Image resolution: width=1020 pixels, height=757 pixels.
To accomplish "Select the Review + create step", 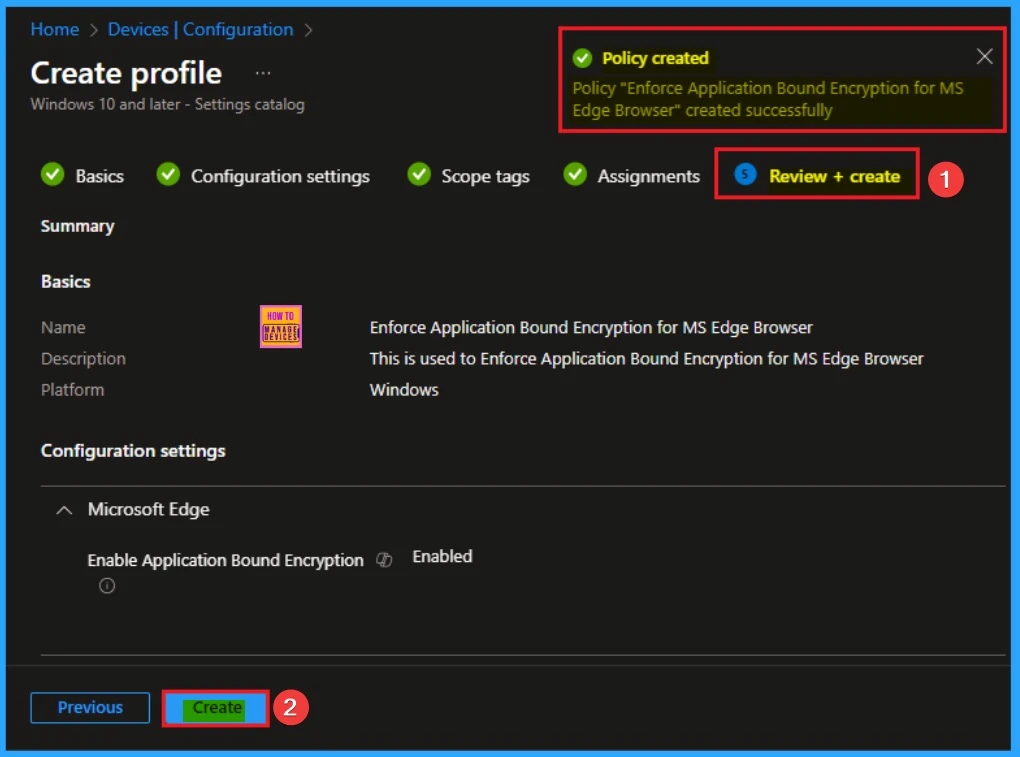I will pos(835,176).
